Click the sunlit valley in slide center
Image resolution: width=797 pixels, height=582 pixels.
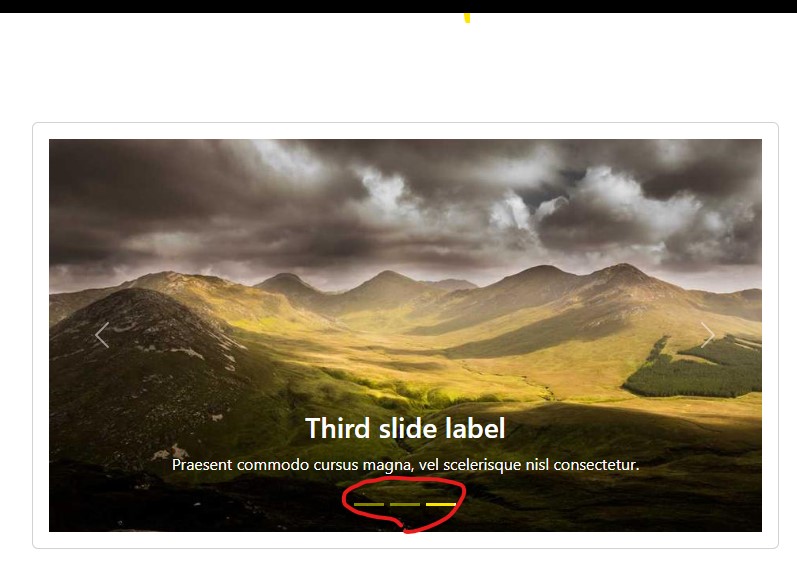click(x=407, y=351)
